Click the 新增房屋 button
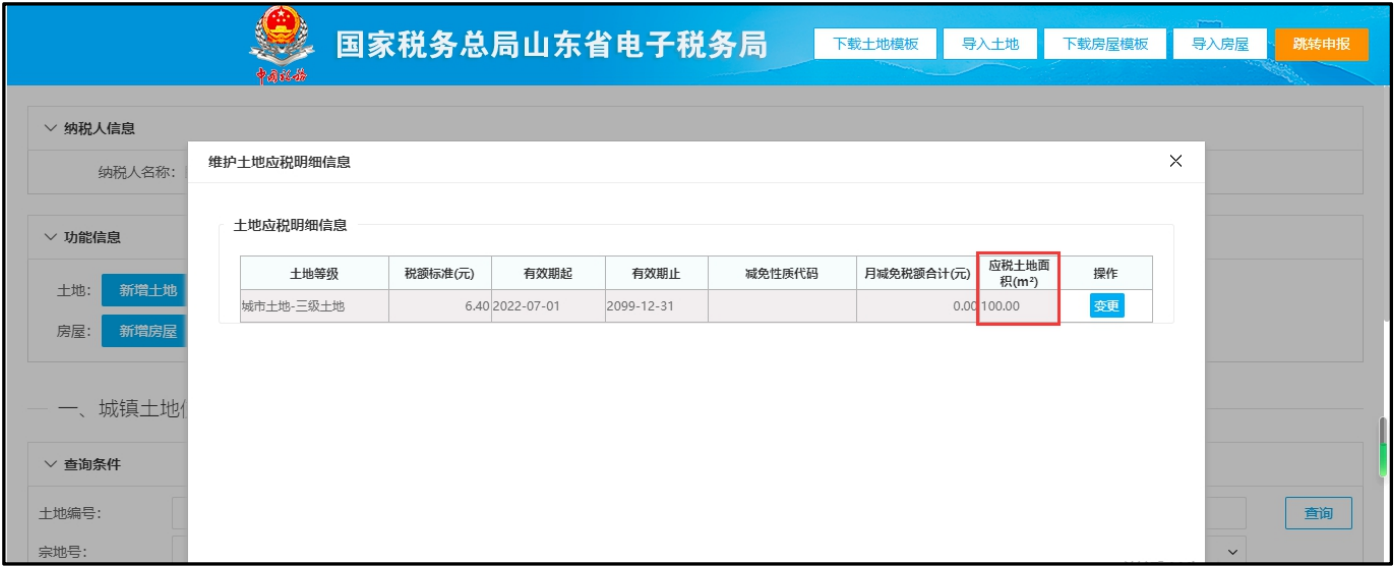 [147, 331]
